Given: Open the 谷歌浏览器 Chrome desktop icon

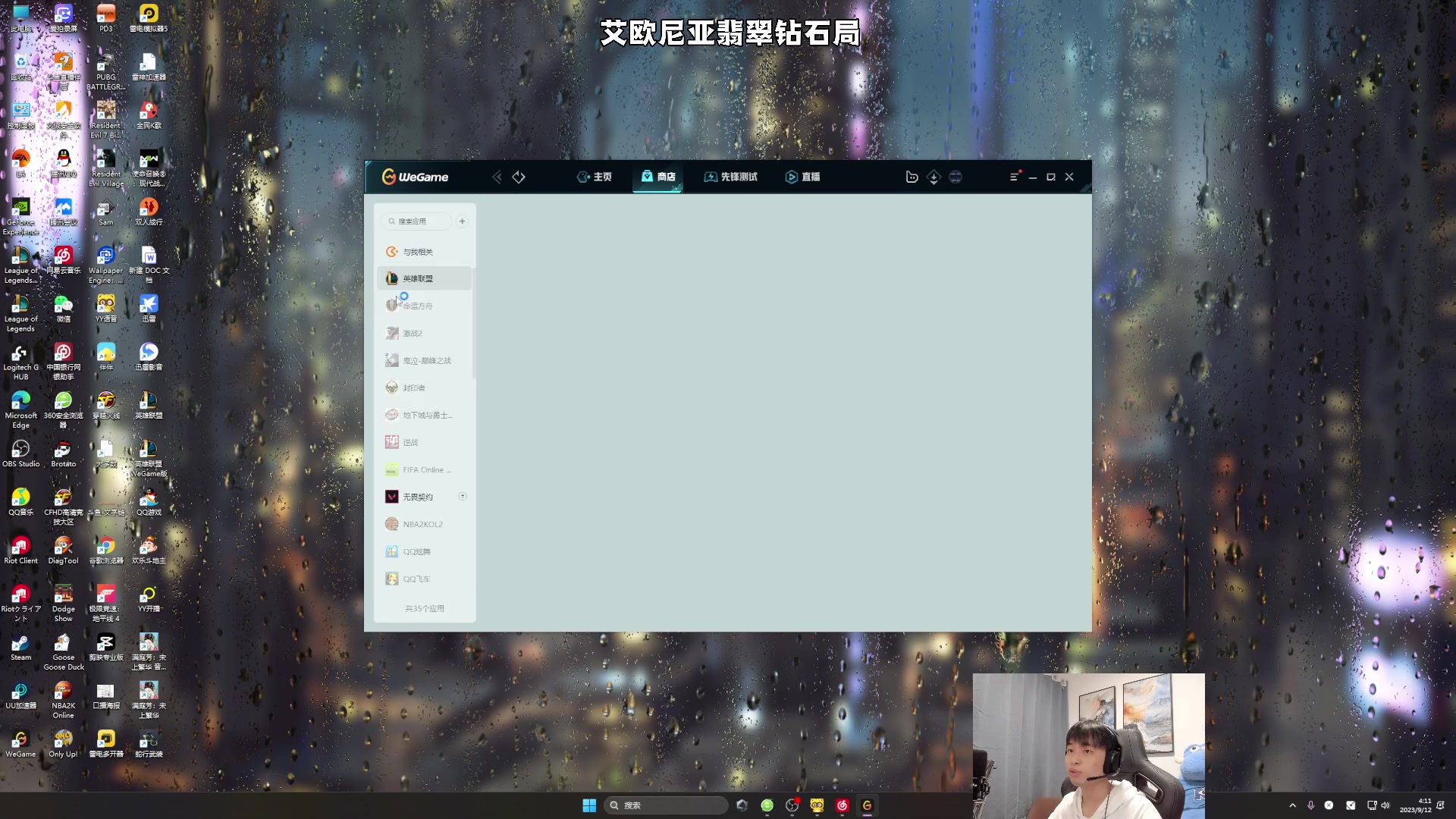Looking at the screenshot, I should point(105,551).
